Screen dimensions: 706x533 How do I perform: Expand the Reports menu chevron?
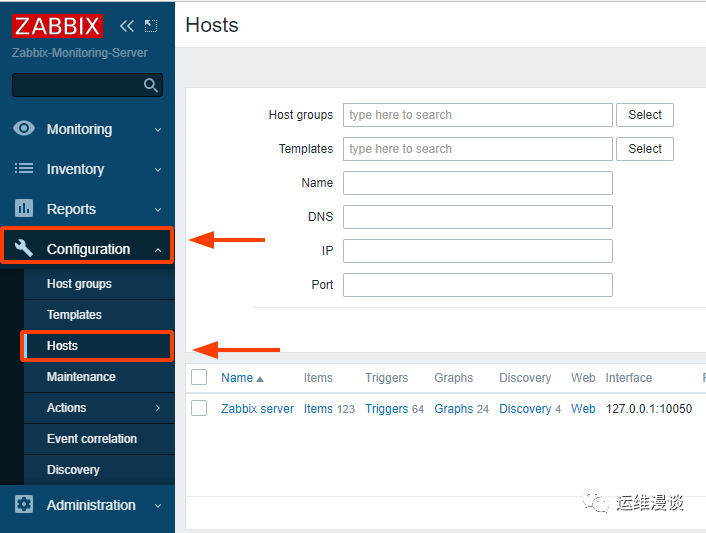point(158,210)
